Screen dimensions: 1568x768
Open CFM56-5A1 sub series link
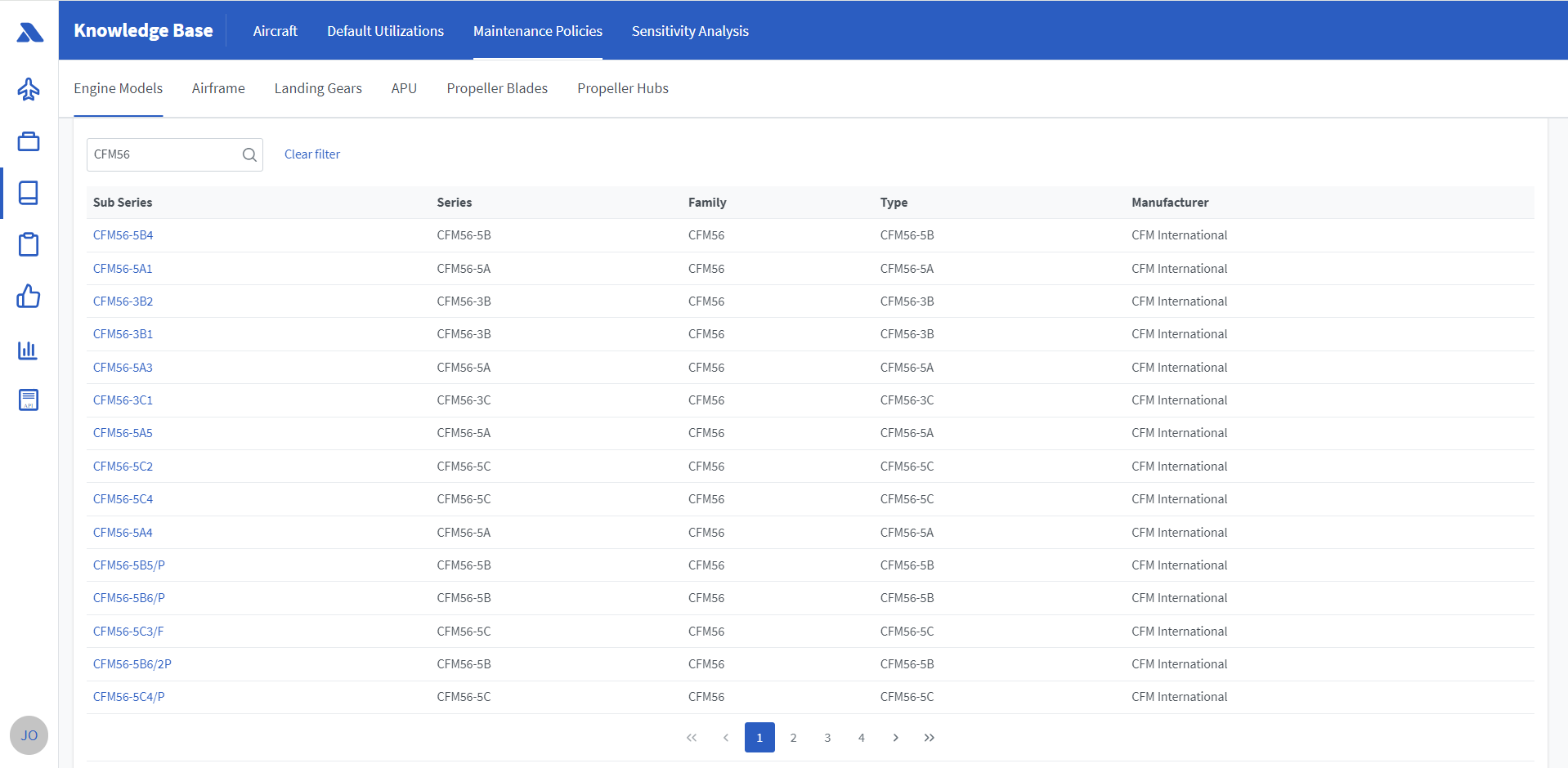click(x=123, y=269)
